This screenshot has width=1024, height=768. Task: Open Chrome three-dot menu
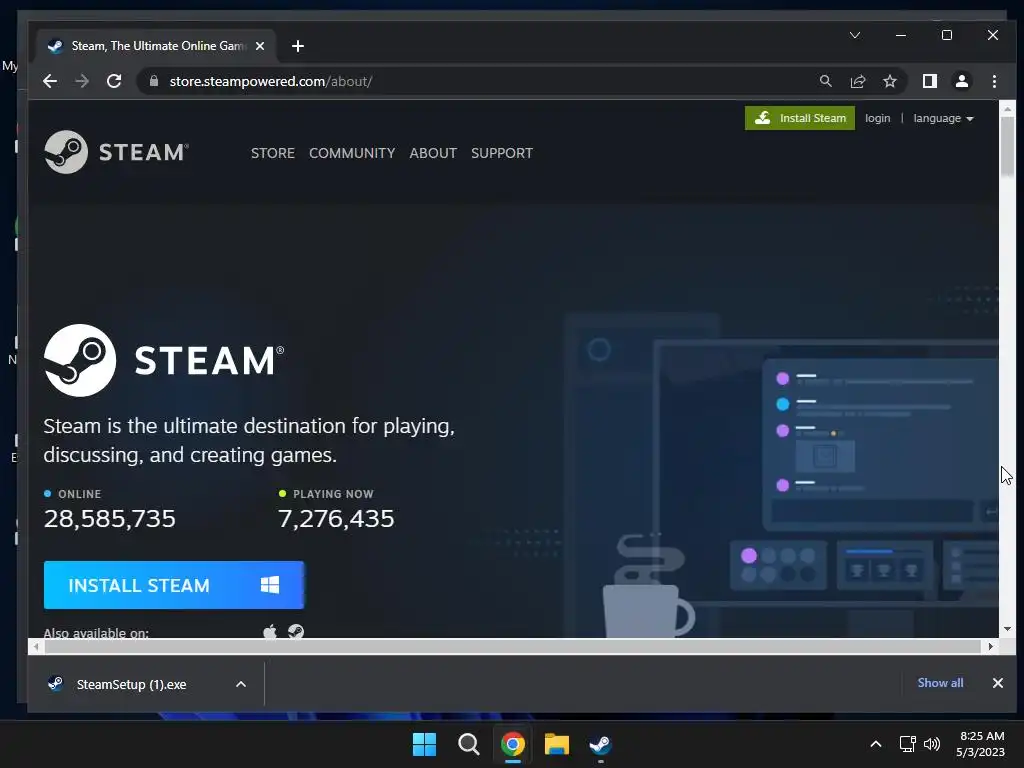994,81
